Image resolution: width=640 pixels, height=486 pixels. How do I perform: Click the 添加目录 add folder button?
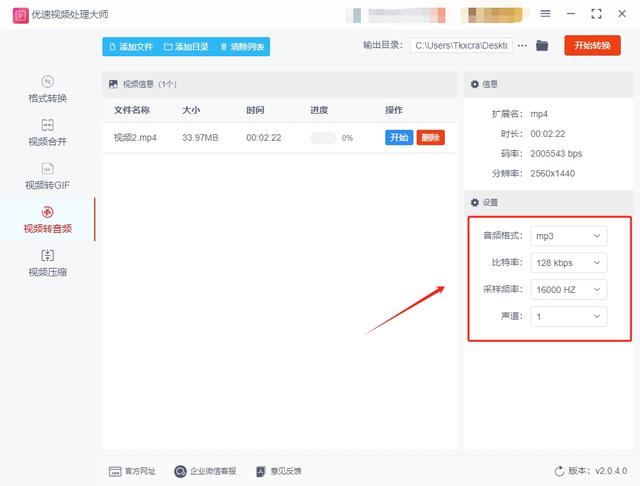pos(186,47)
